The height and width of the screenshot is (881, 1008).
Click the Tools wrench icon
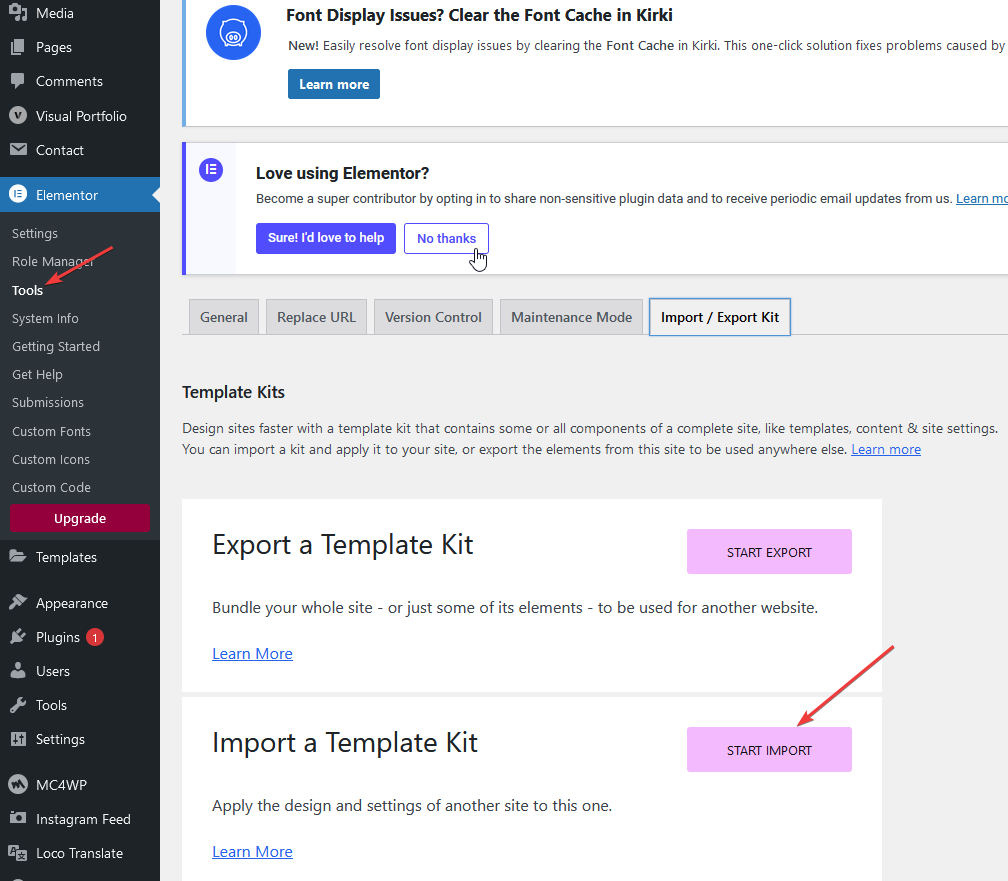pos(18,705)
